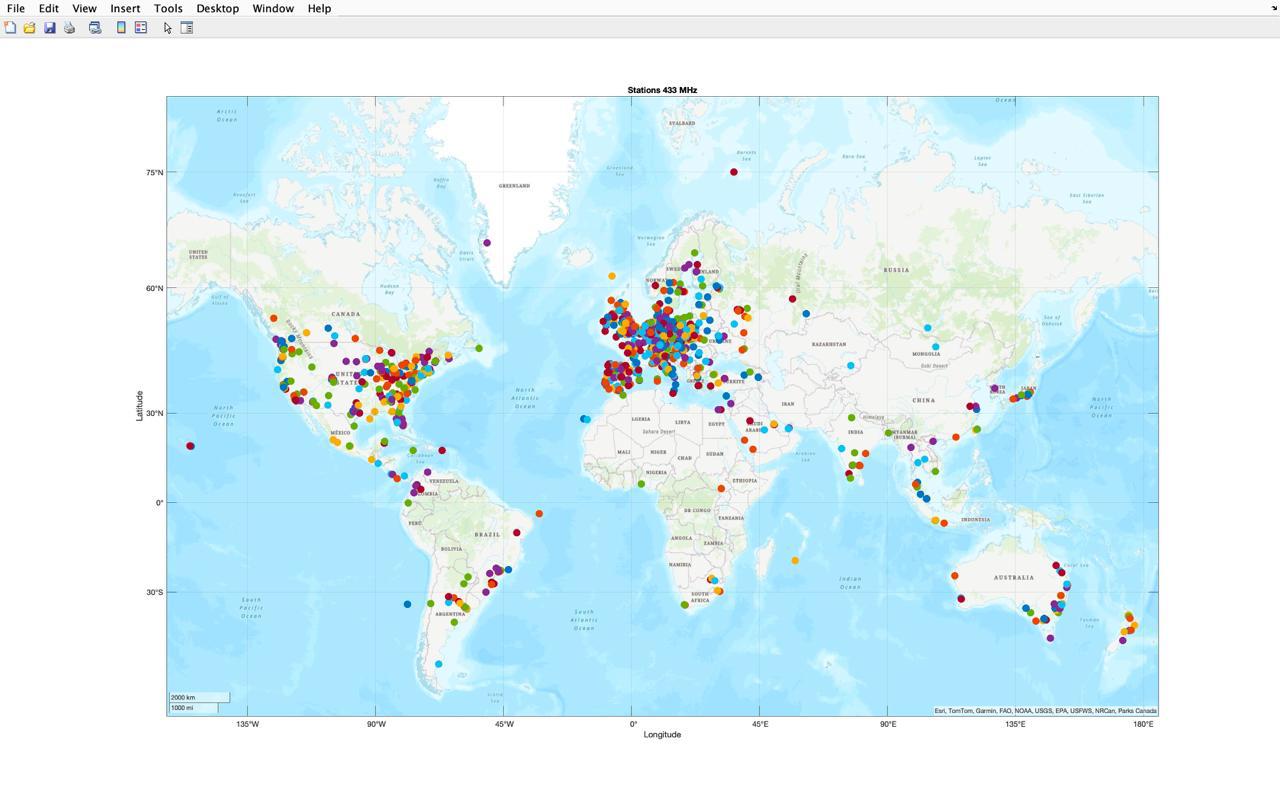Click the KAZAKHSTAN label on the map
1280x800 pixels.
tap(829, 344)
